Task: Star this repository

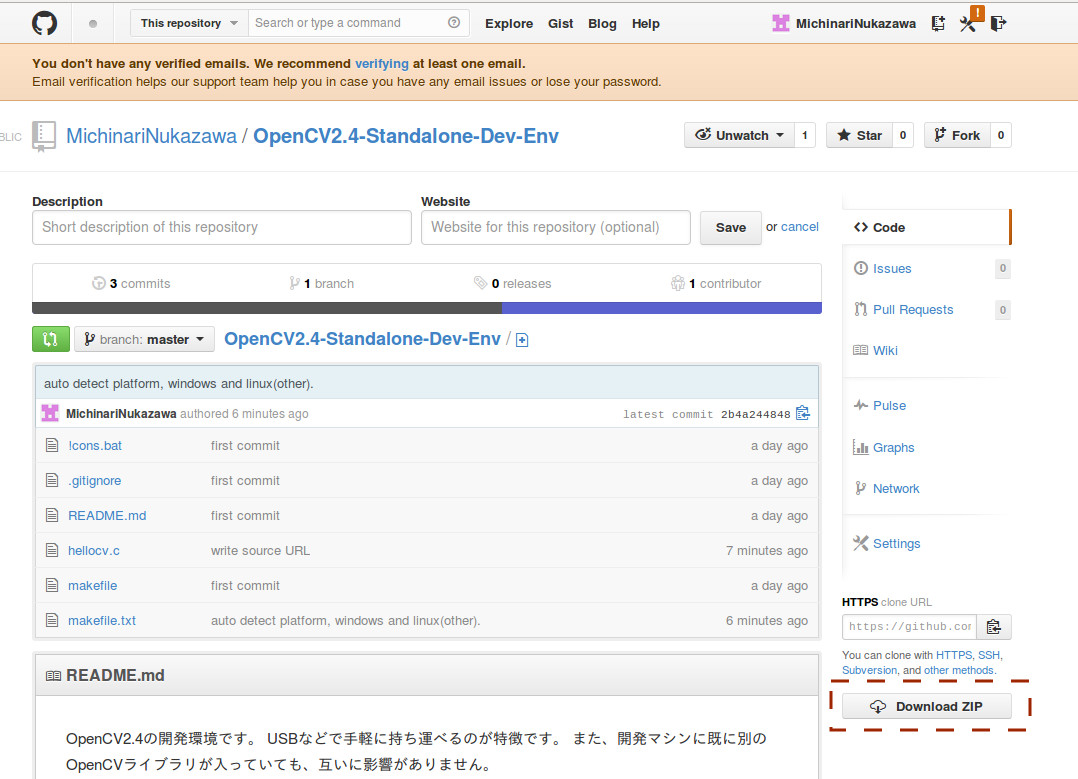Action: [x=859, y=135]
